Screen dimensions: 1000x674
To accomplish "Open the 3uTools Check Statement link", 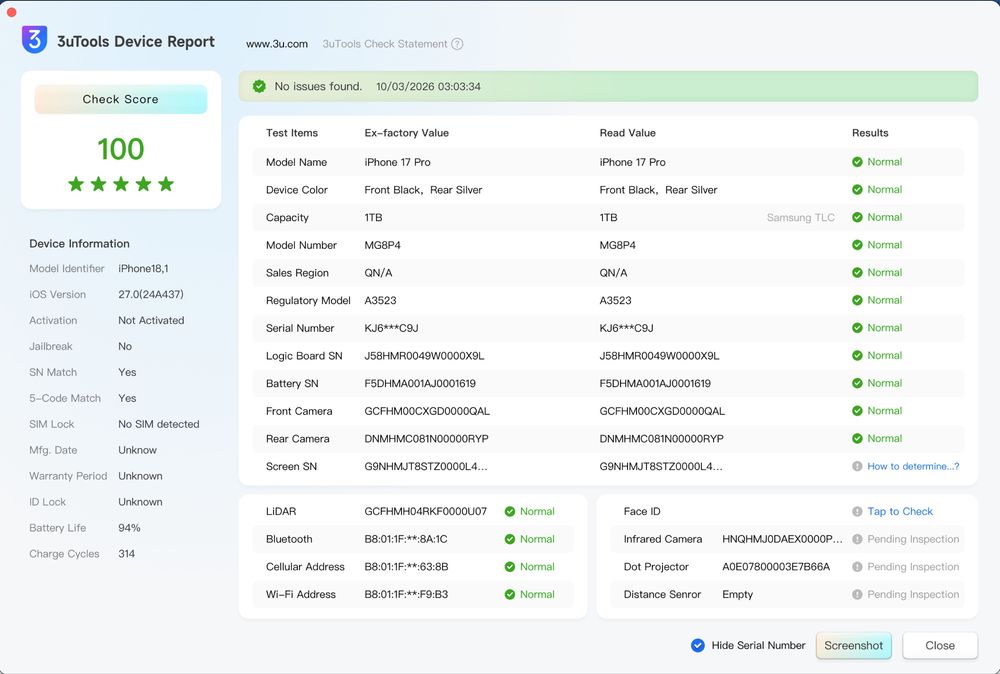I will coord(385,44).
